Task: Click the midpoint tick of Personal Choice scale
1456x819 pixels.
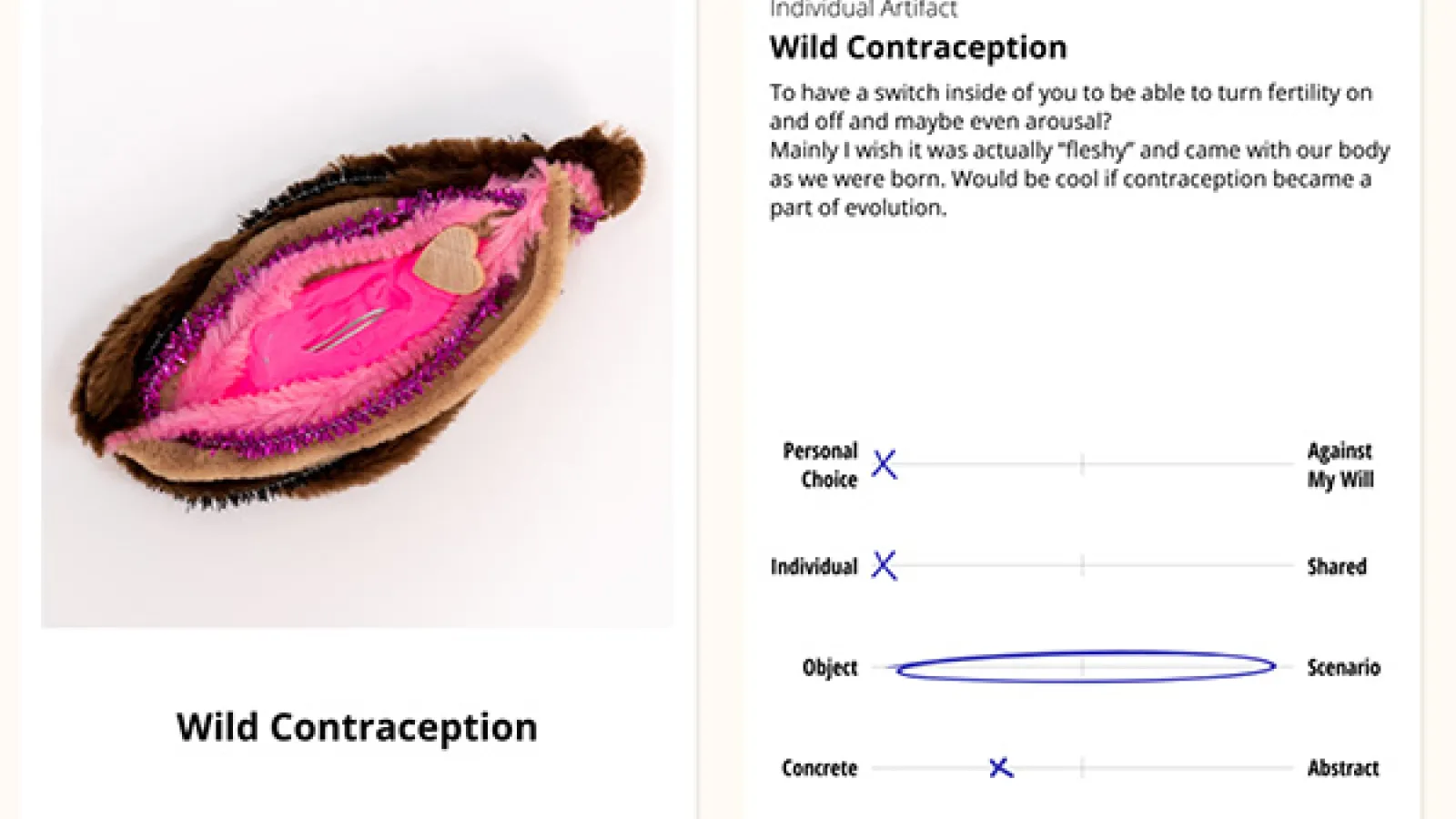Action: (x=1082, y=464)
